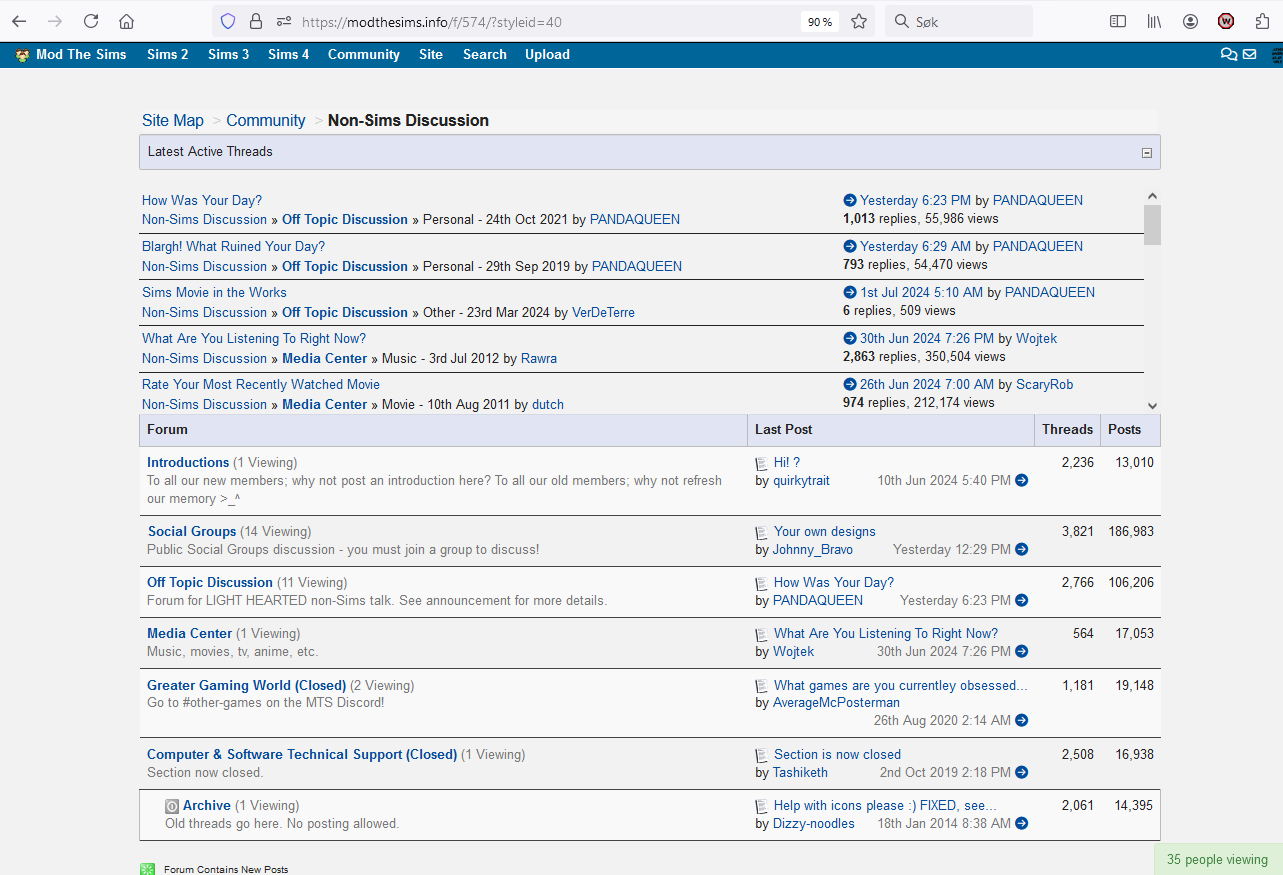
Task: Open the Community menu
Action: click(x=363, y=55)
